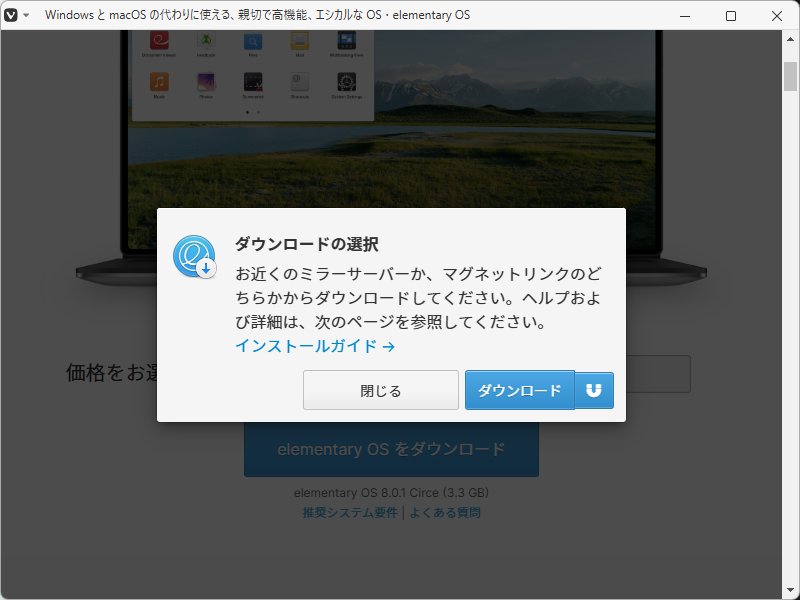Open the よくある質問 link

pyautogui.click(x=445, y=512)
